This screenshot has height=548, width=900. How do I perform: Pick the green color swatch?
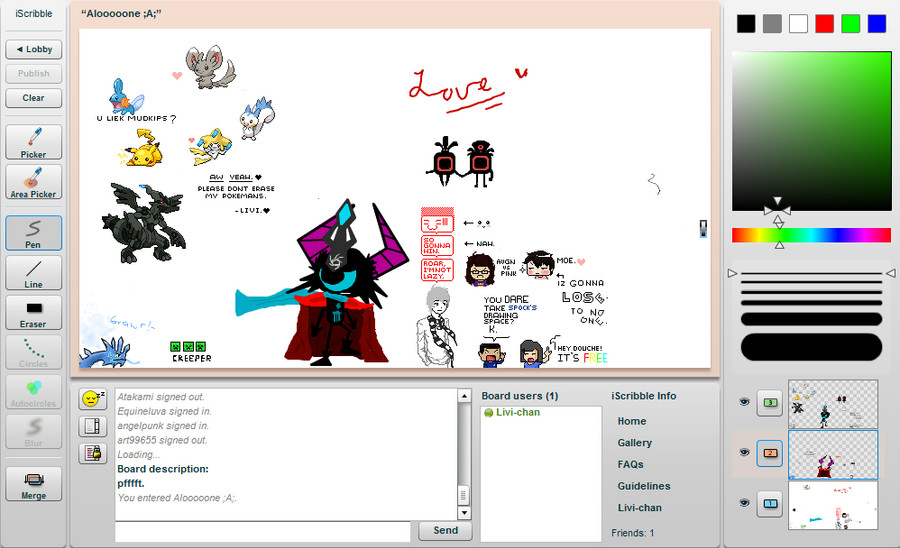click(x=851, y=24)
